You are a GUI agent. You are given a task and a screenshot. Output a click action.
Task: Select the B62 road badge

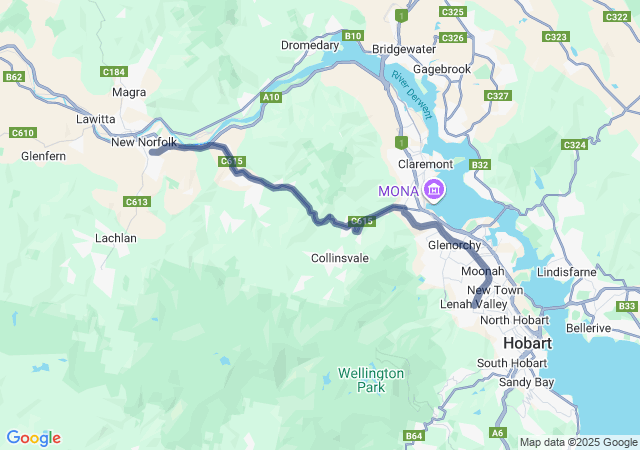pyautogui.click(x=14, y=77)
